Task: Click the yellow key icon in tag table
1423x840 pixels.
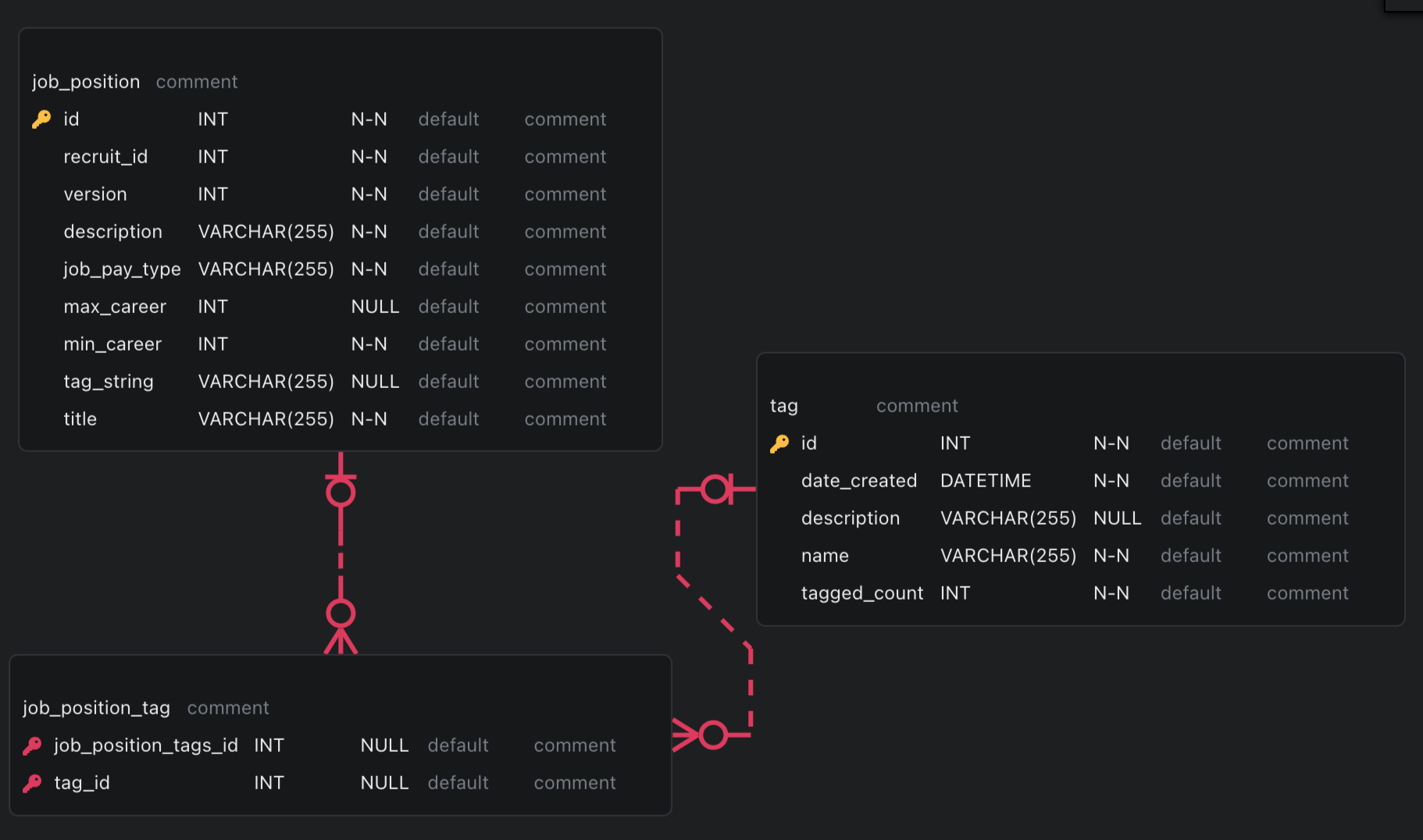Action: (x=779, y=443)
